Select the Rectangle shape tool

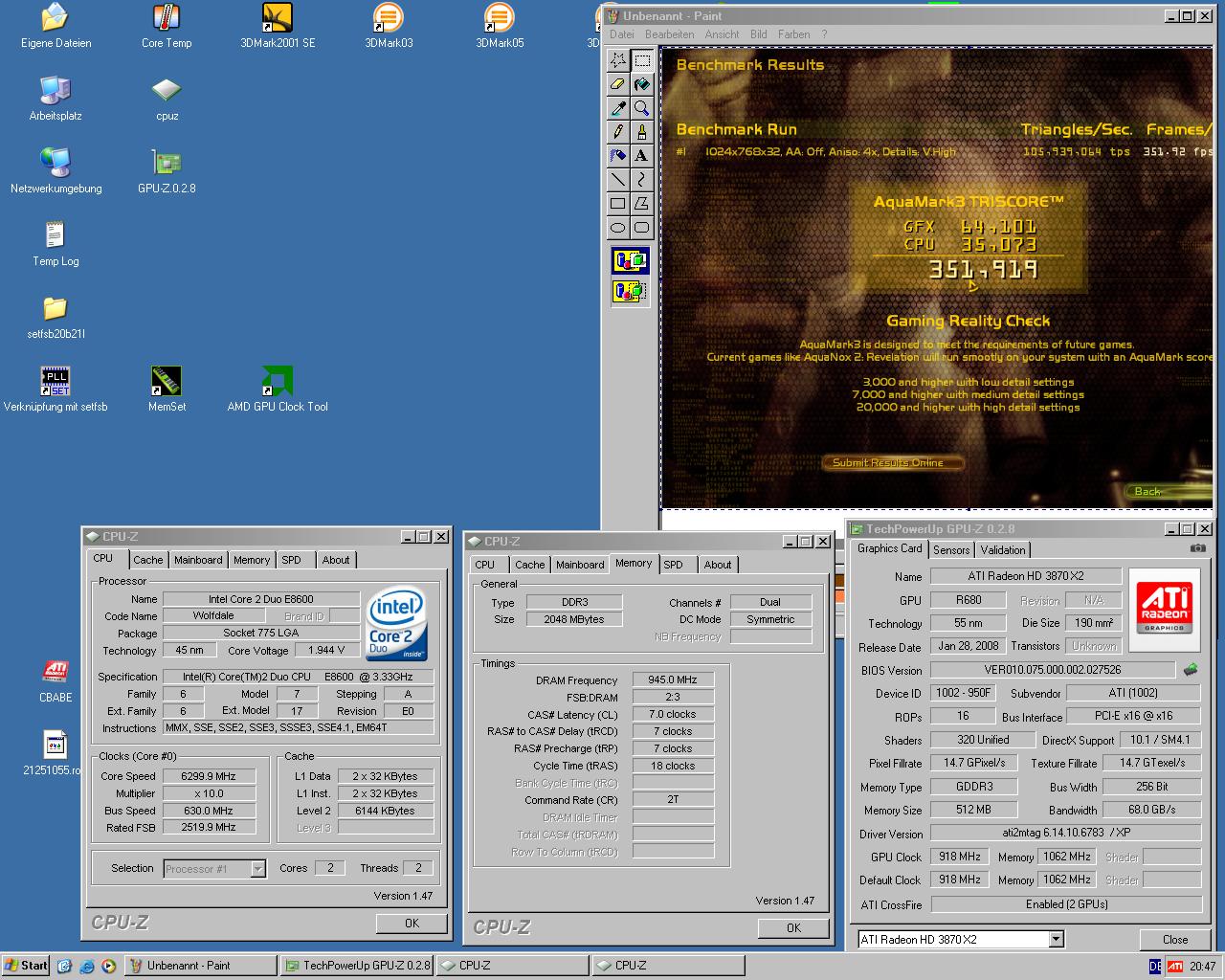(618, 204)
